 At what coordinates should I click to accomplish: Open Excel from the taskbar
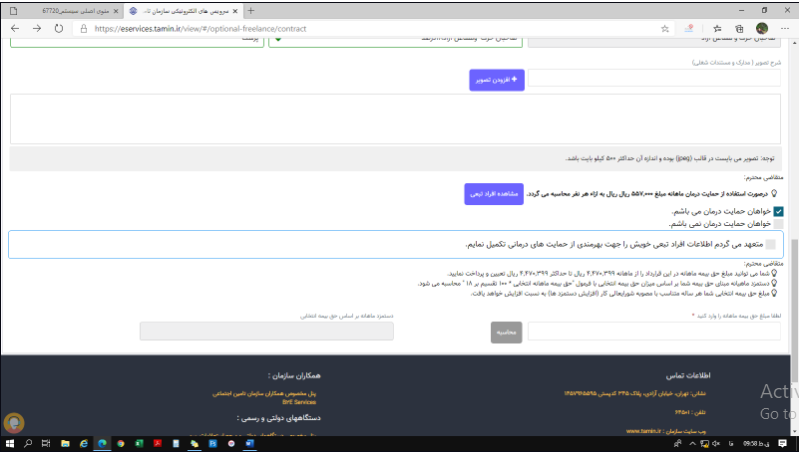coord(139,444)
